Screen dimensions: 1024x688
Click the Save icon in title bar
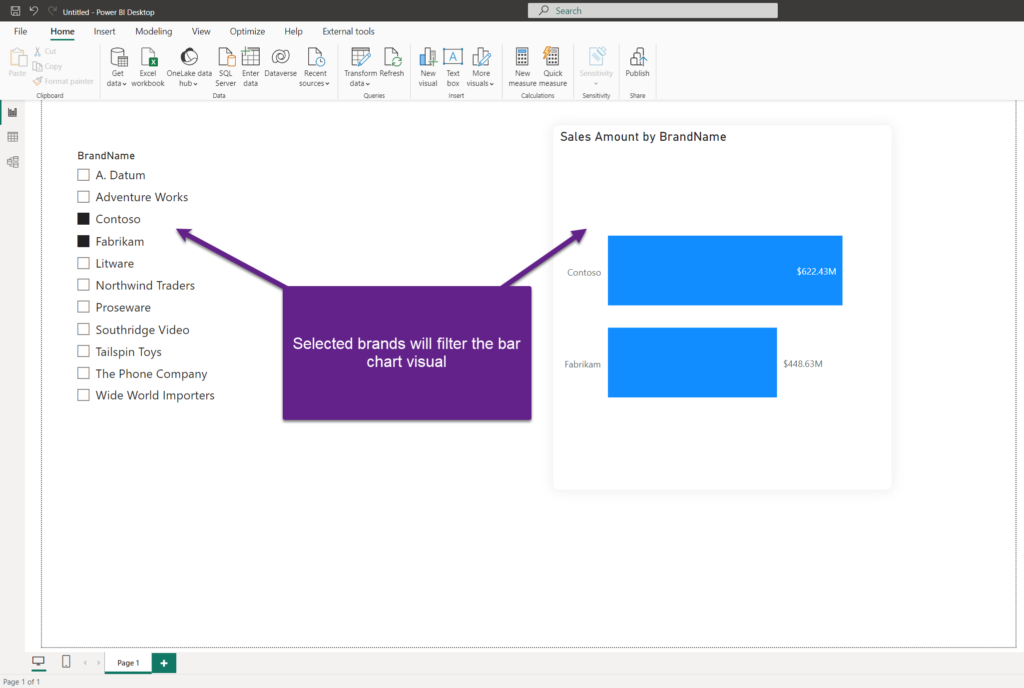[15, 11]
